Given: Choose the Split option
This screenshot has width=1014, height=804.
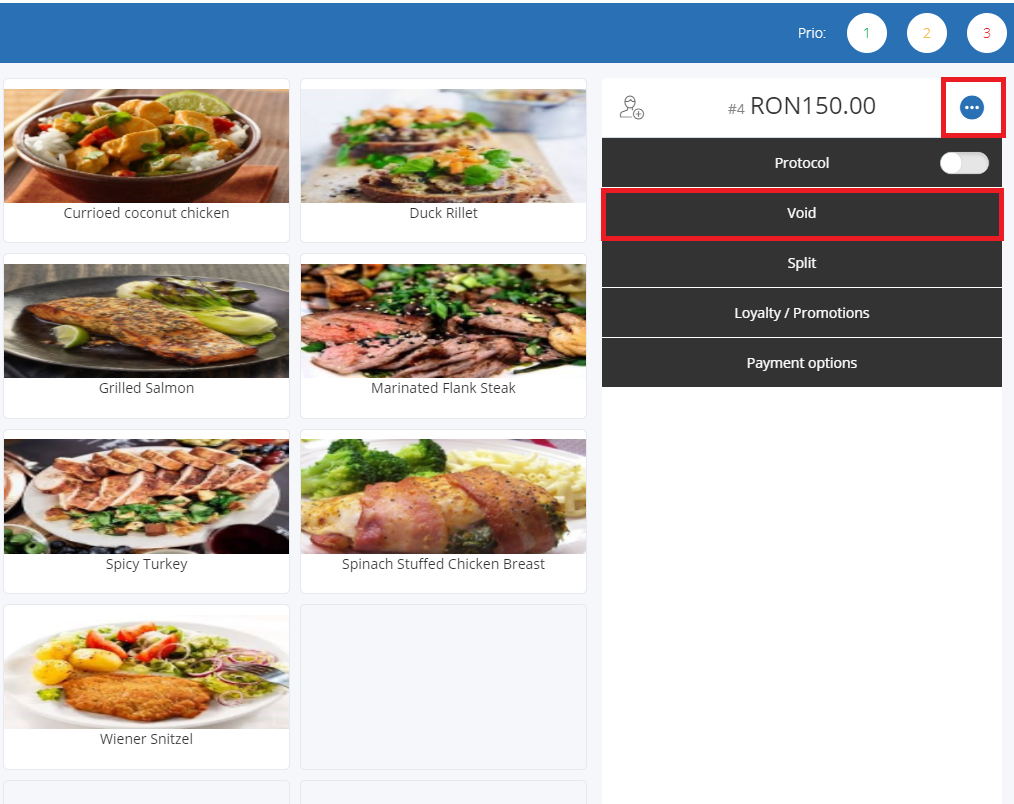Looking at the screenshot, I should 801,263.
